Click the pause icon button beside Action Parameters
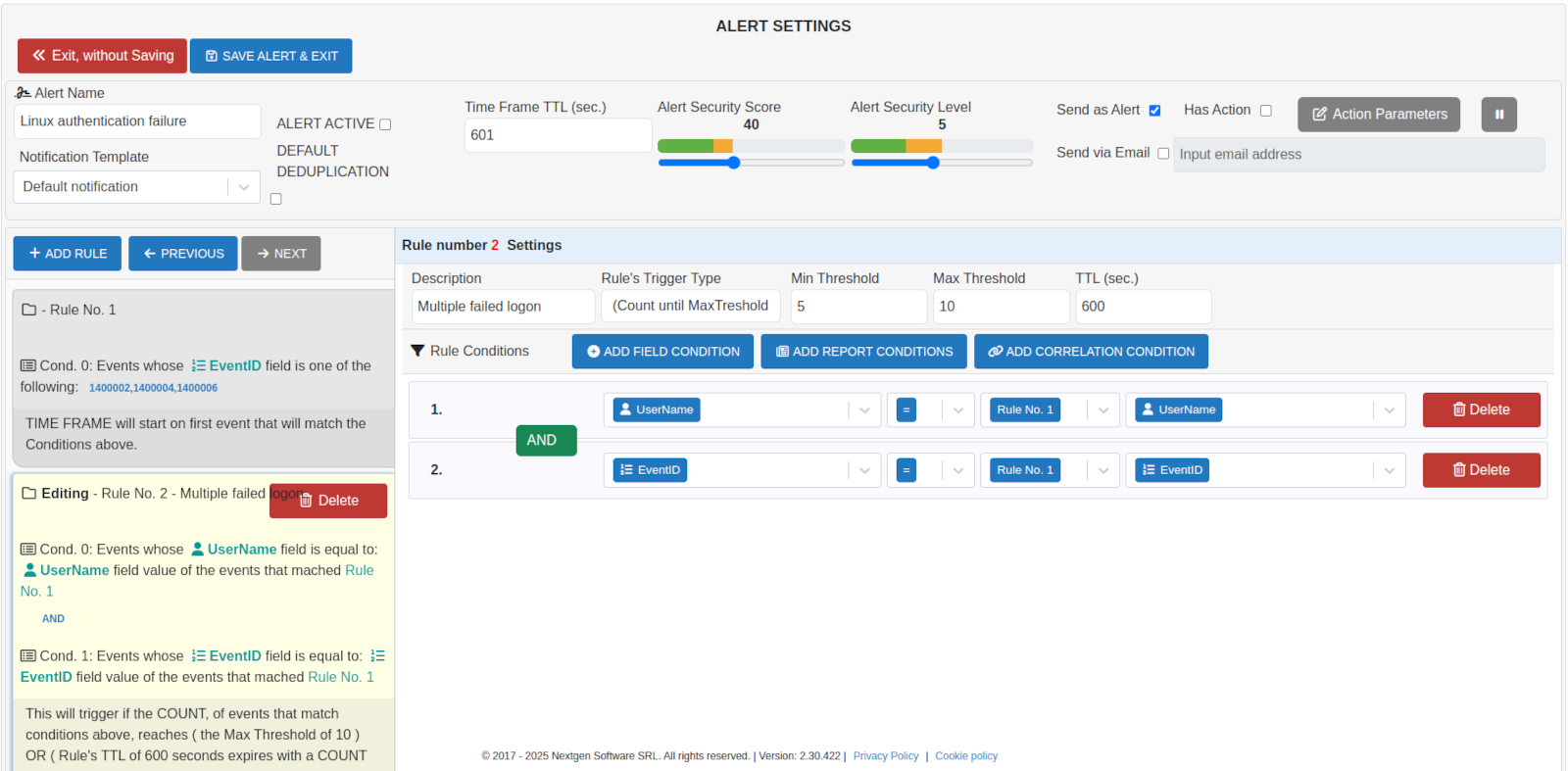Image resolution: width=1568 pixels, height=771 pixels. [x=1498, y=115]
